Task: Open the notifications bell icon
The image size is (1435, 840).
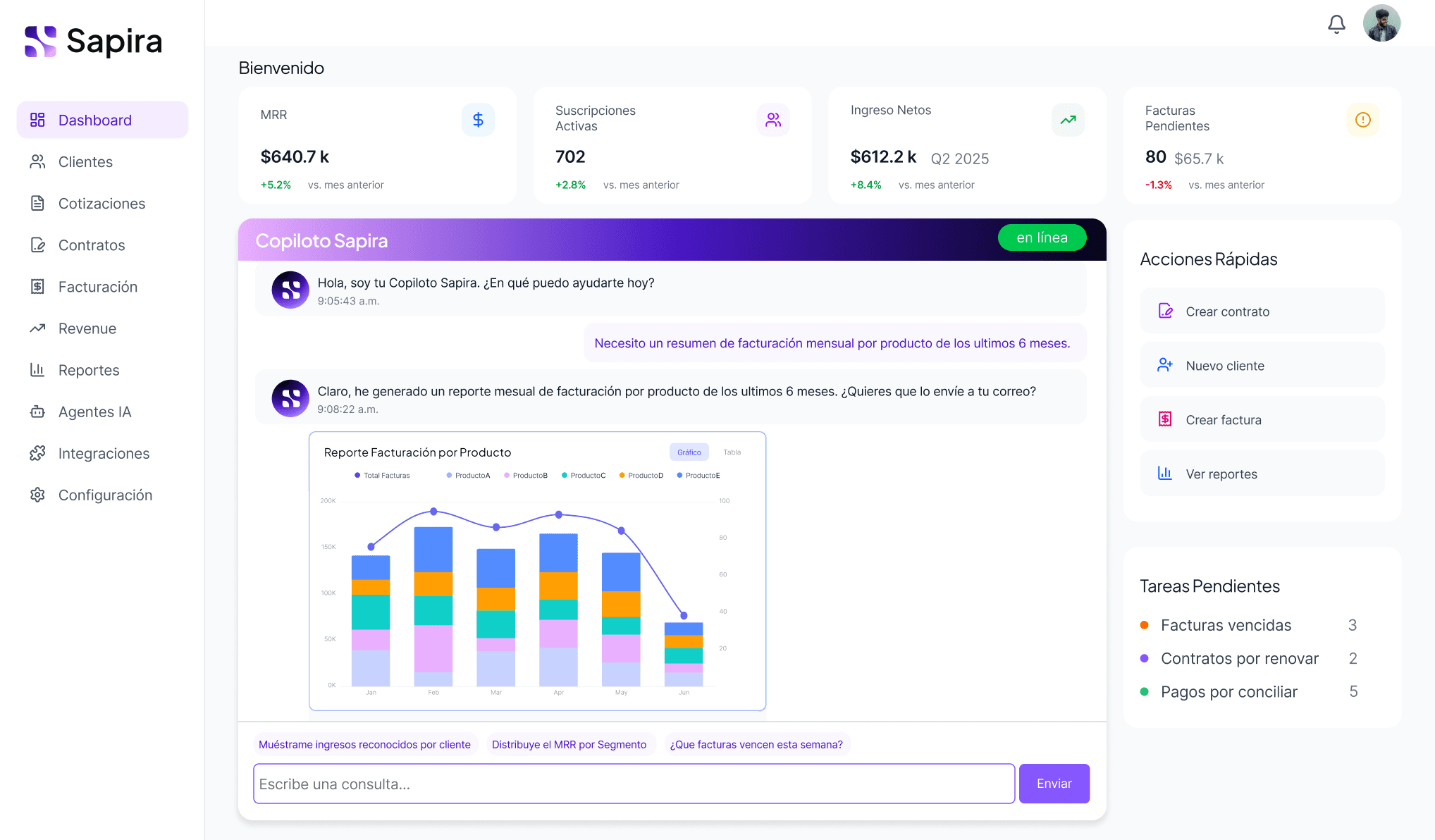Action: (x=1336, y=24)
